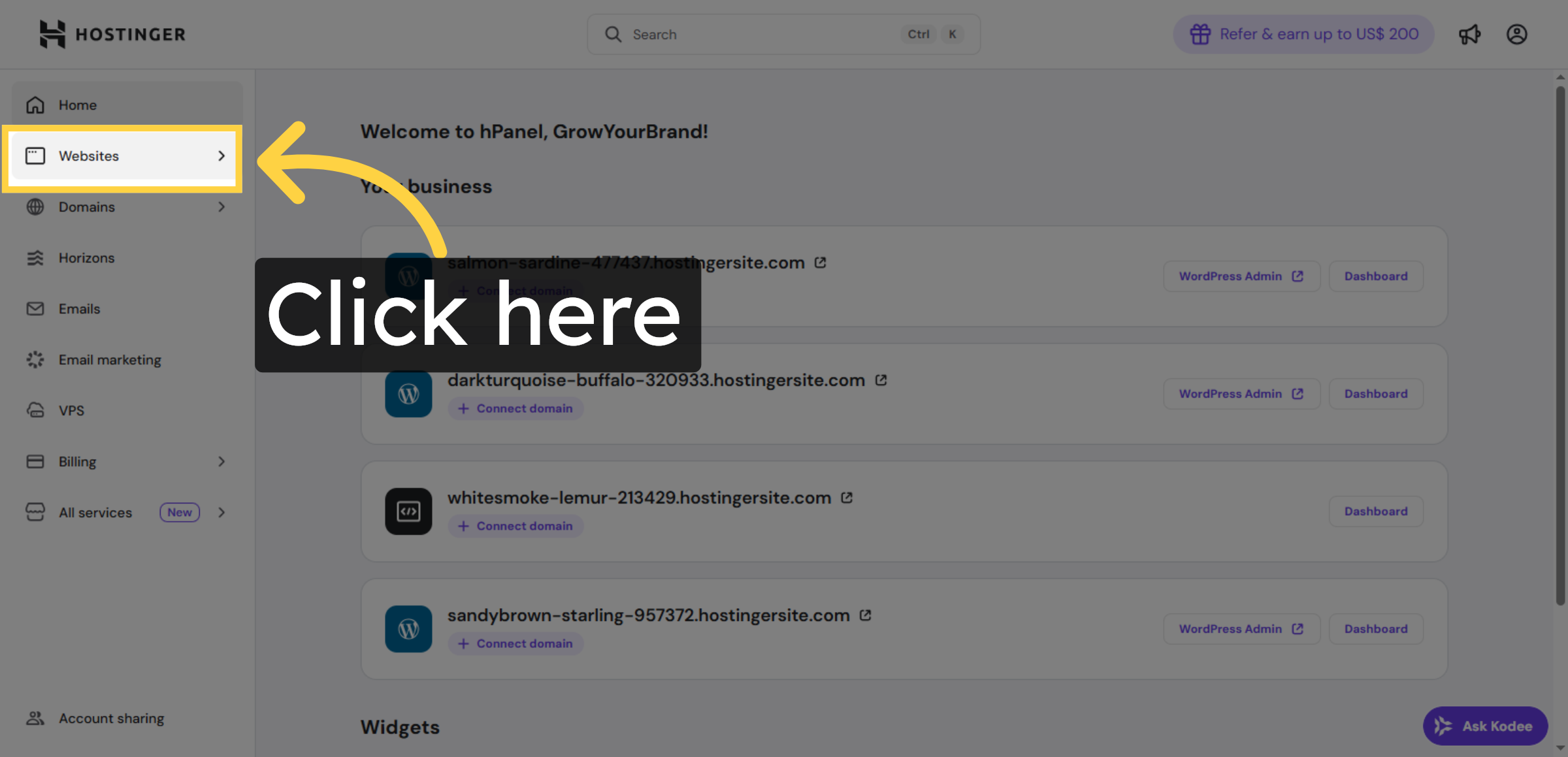Click the Search input field
This screenshot has height=757, width=1568.
[751, 34]
